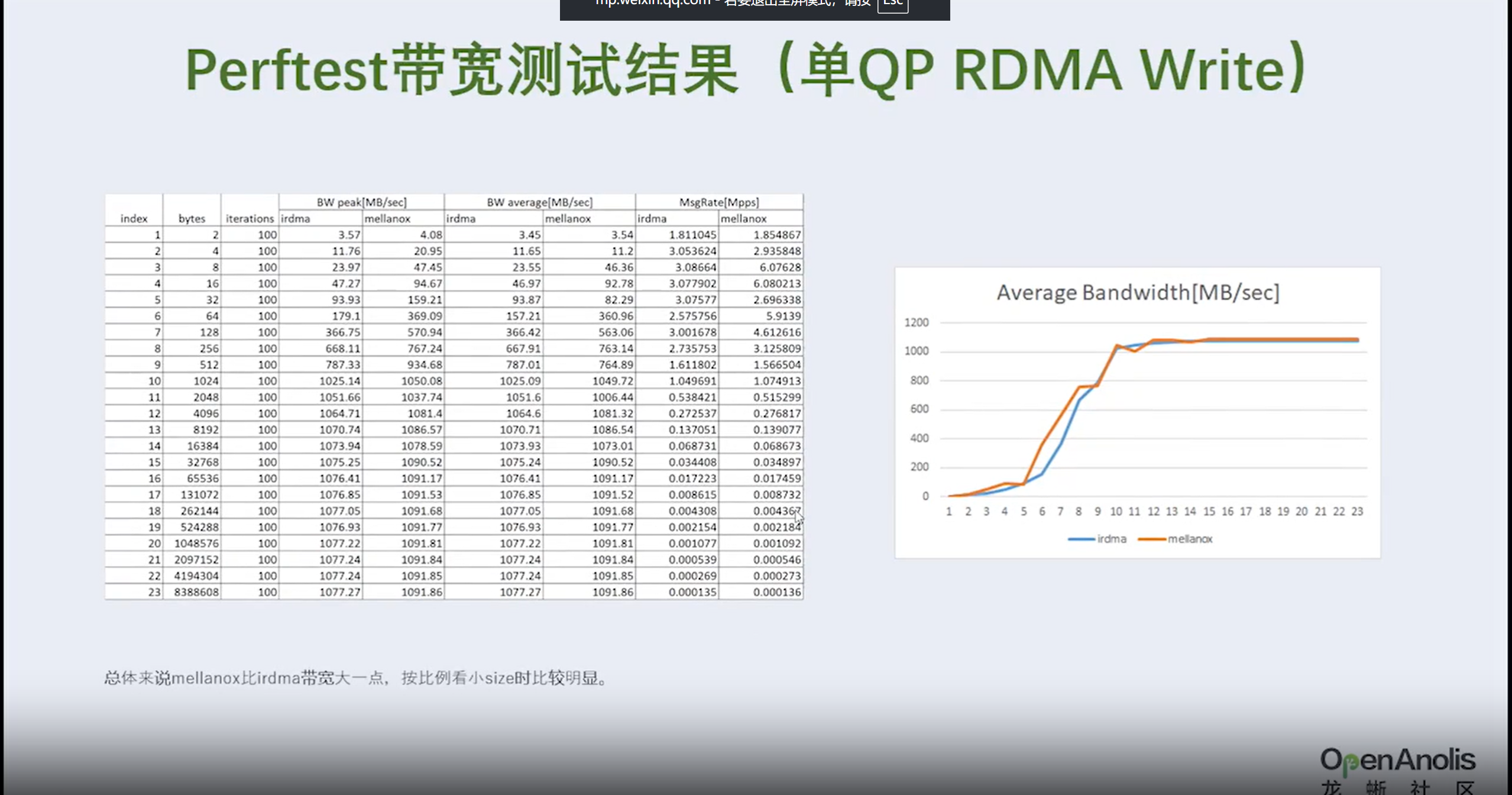Image resolution: width=1512 pixels, height=795 pixels.
Task: Click the index column header
Action: [134, 218]
